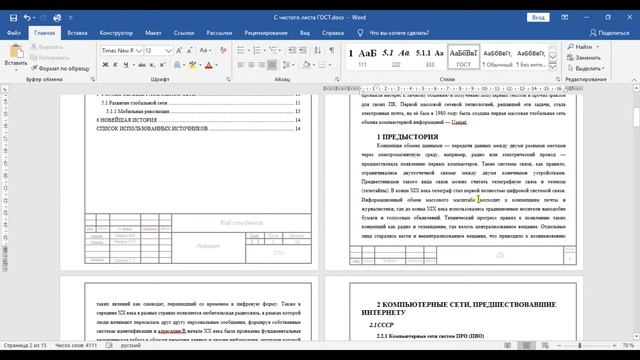The width and height of the screenshot is (640, 360).
Task: Apply the 111 heading style
Action: point(362,57)
